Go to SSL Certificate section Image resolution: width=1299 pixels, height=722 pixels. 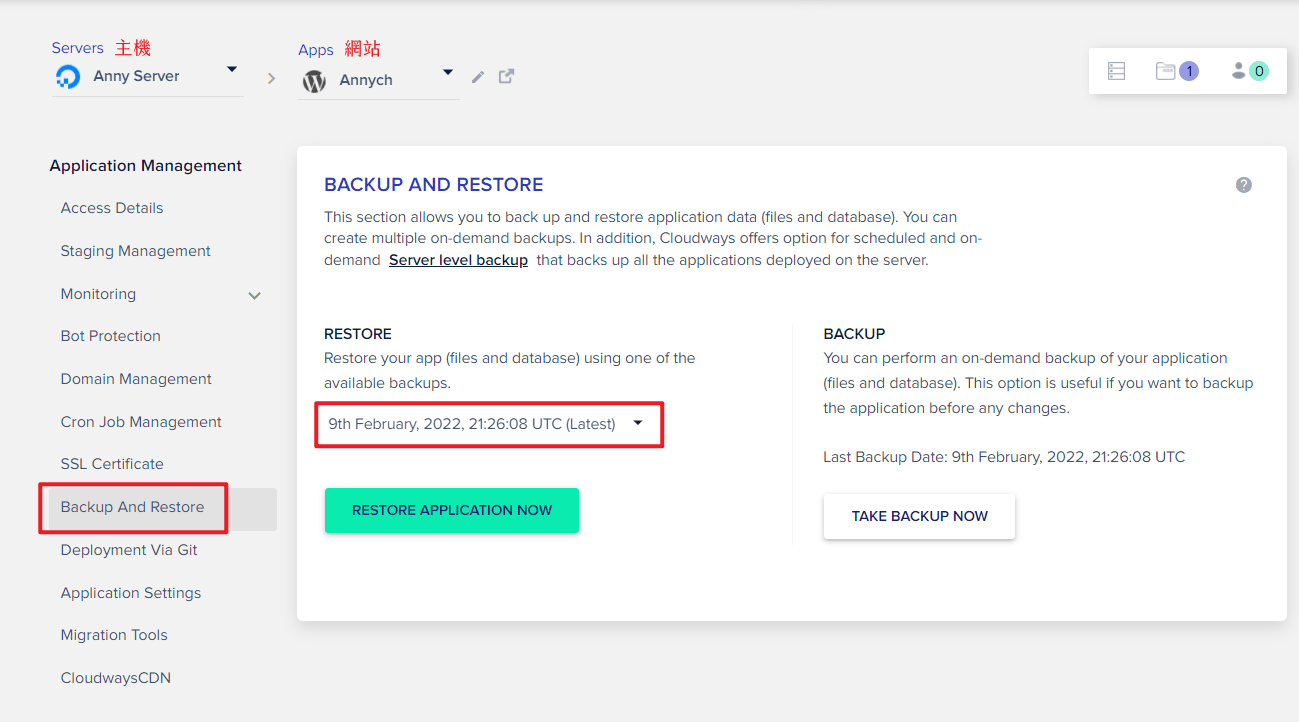click(112, 464)
